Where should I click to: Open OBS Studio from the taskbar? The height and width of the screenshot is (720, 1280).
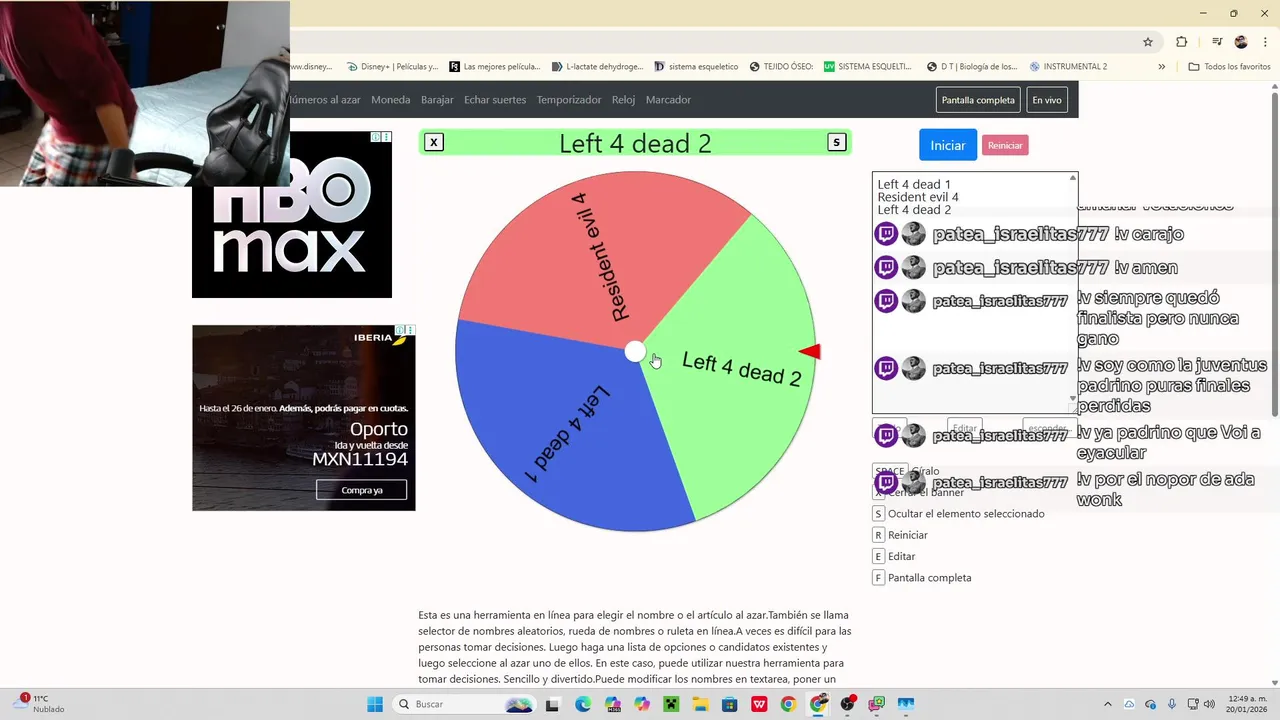pyautogui.click(x=848, y=704)
